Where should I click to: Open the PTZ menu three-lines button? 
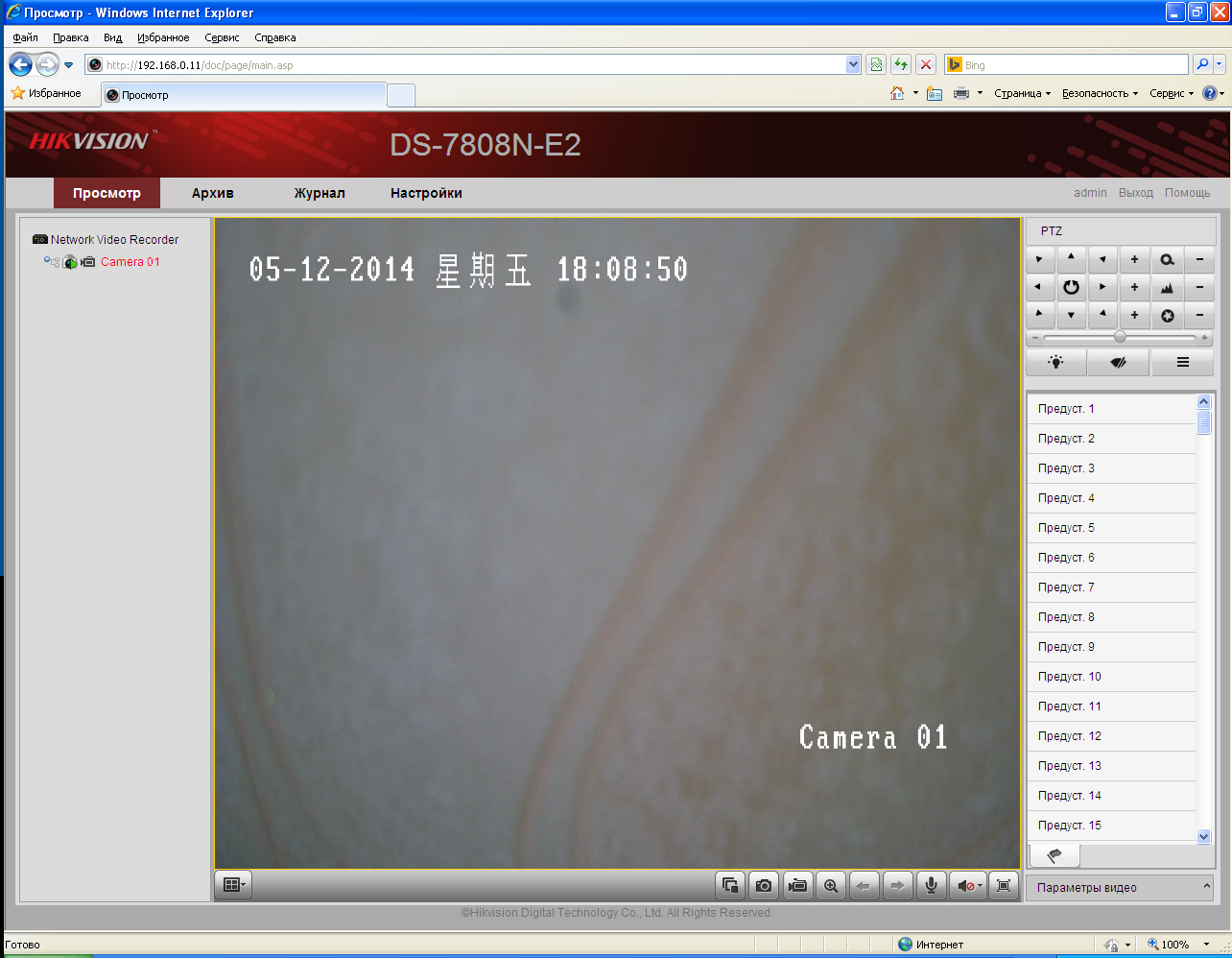pyautogui.click(x=1182, y=362)
